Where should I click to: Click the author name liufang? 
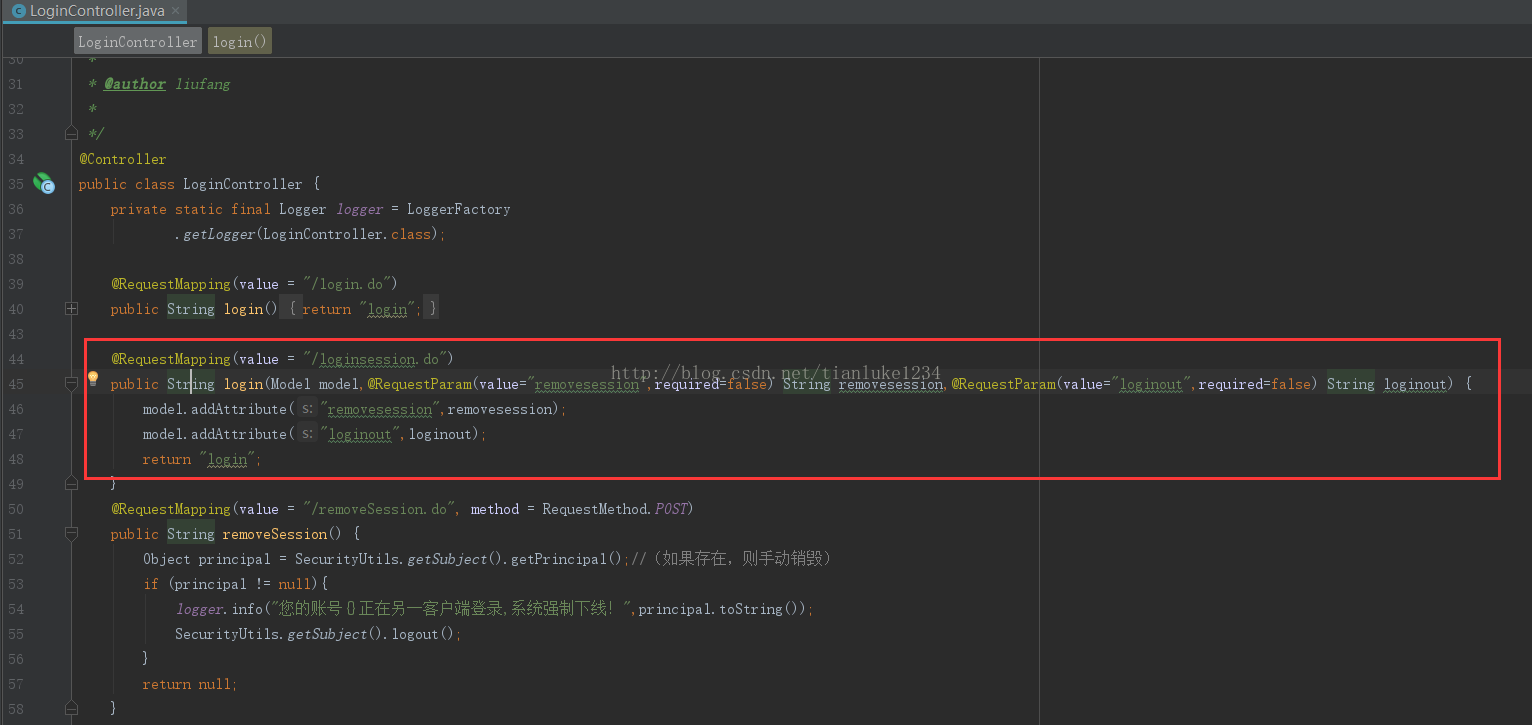point(203,84)
